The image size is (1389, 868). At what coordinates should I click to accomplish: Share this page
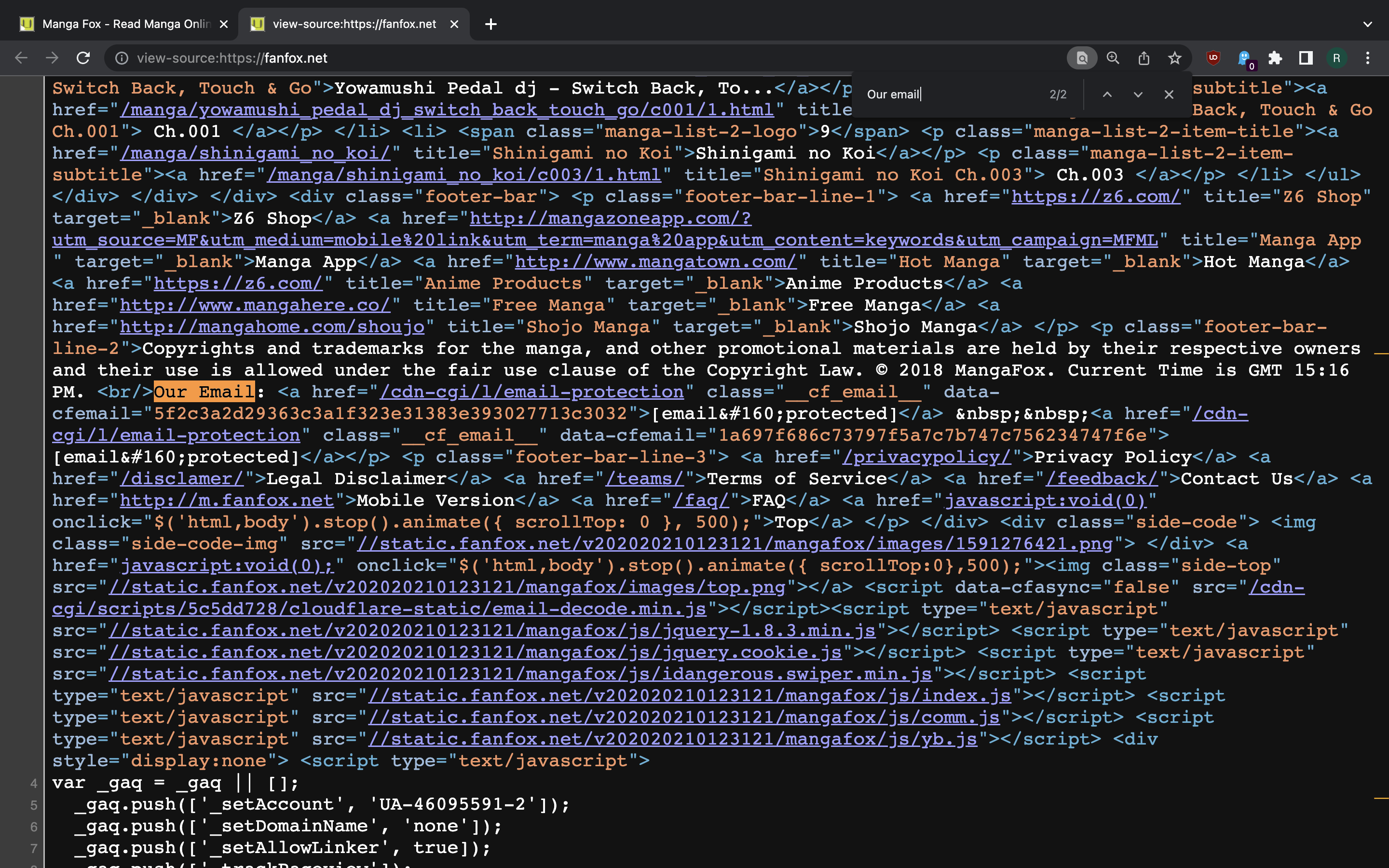coord(1144,58)
